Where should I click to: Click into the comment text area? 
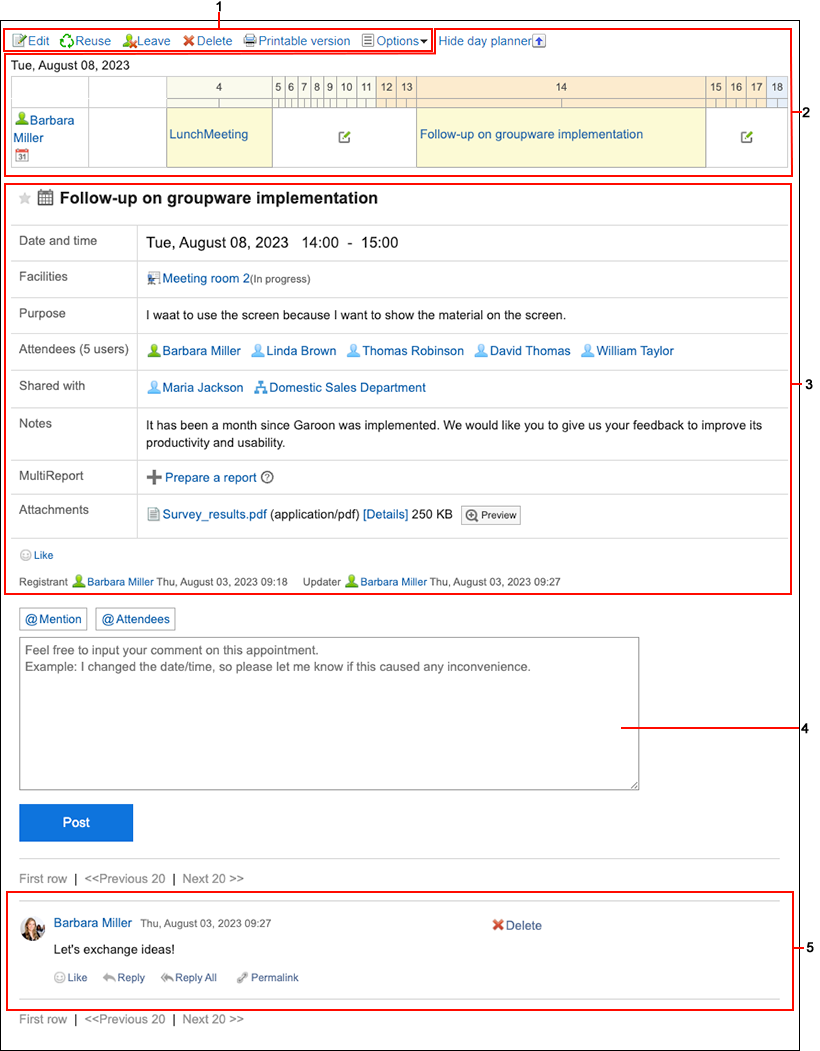pos(329,713)
